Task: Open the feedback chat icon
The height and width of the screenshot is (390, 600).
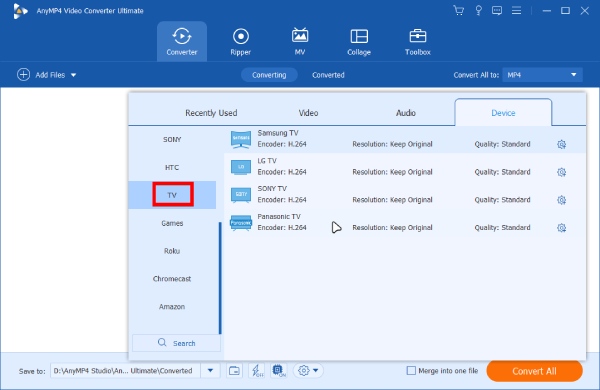Action: point(497,11)
